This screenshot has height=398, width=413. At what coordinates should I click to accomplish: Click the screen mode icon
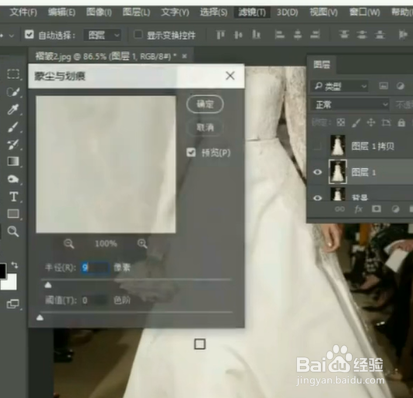coord(13,304)
